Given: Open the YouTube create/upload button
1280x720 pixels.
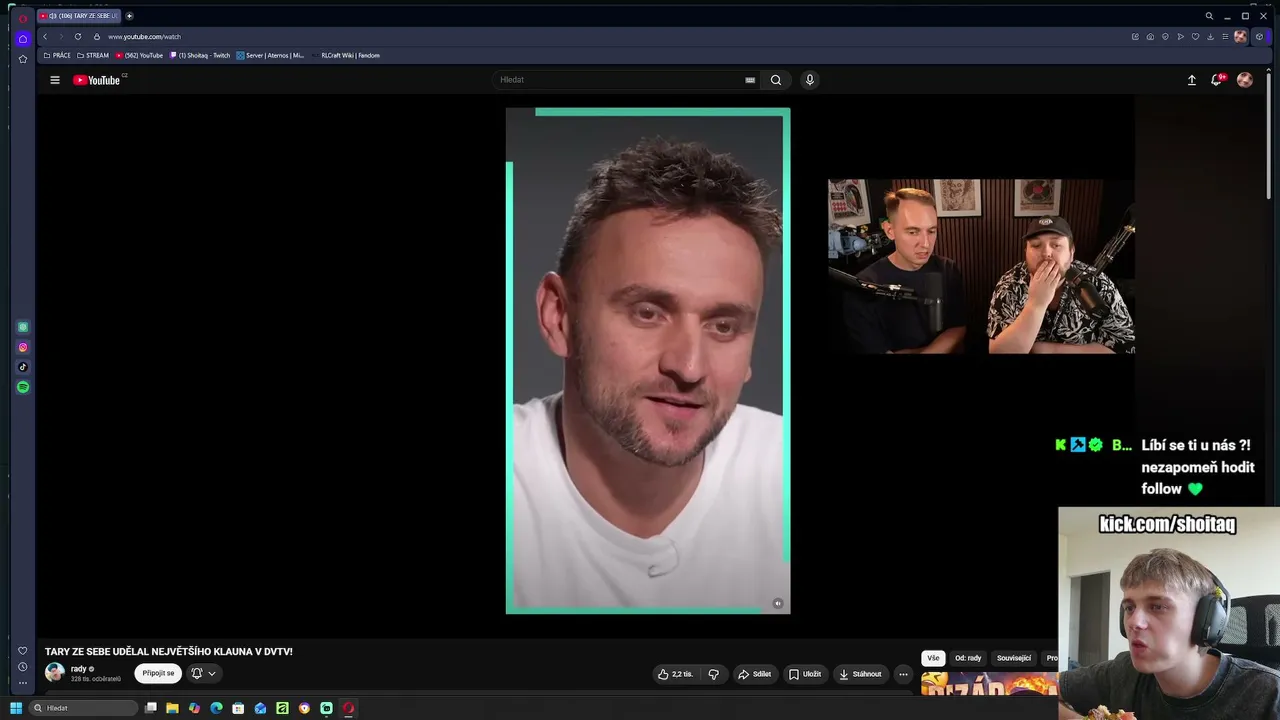Looking at the screenshot, I should tap(1192, 80).
